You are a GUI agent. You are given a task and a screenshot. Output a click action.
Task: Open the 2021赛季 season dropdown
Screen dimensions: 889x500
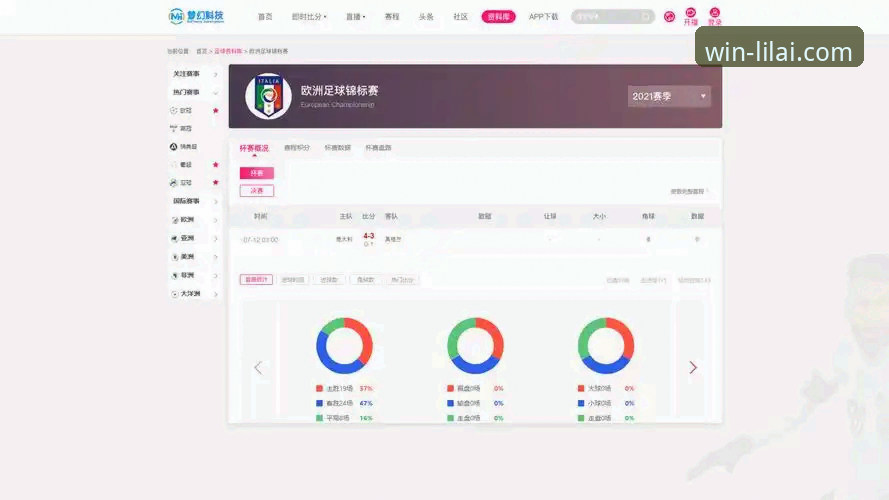coord(669,96)
